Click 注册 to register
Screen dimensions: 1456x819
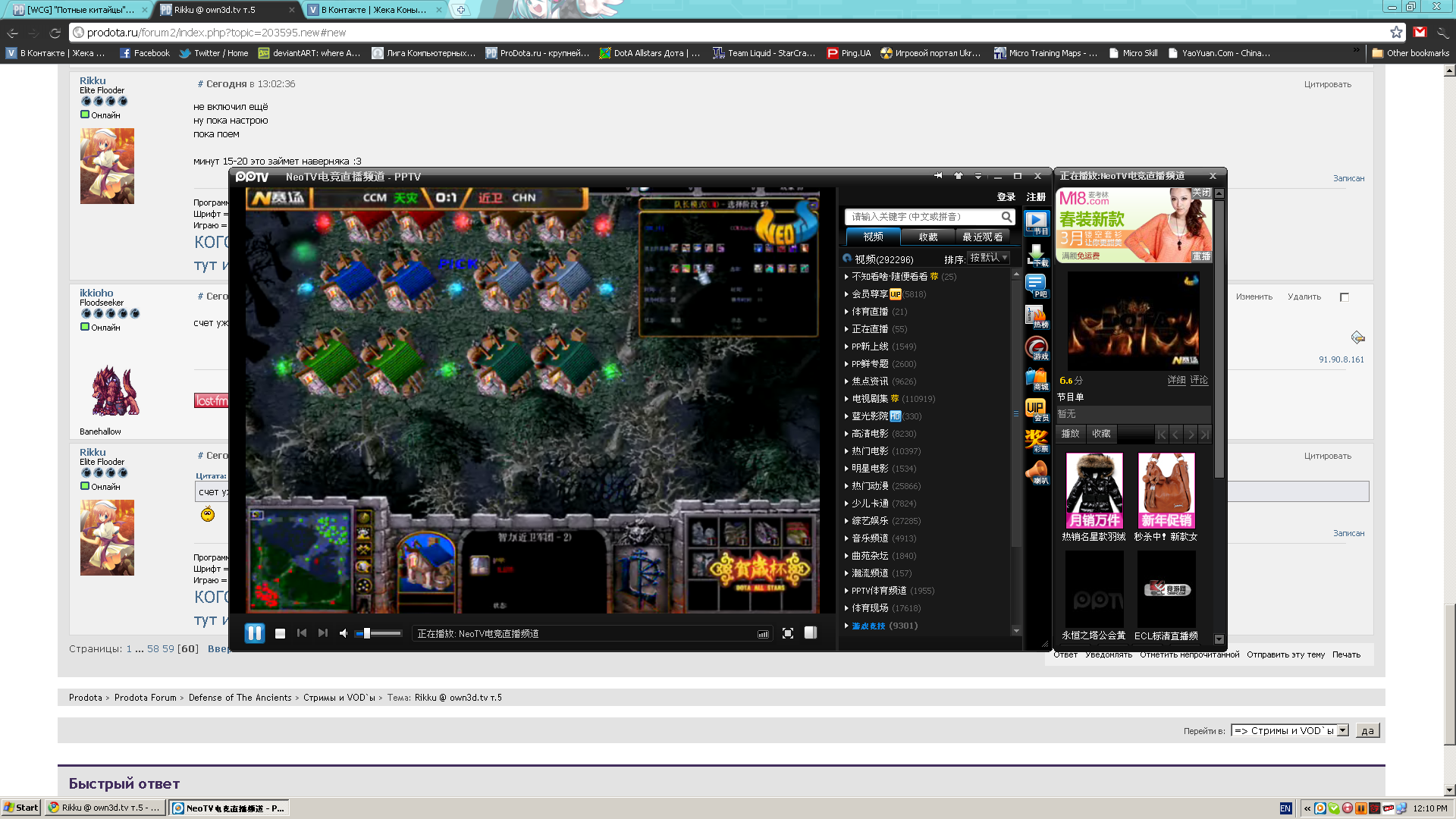1036,197
